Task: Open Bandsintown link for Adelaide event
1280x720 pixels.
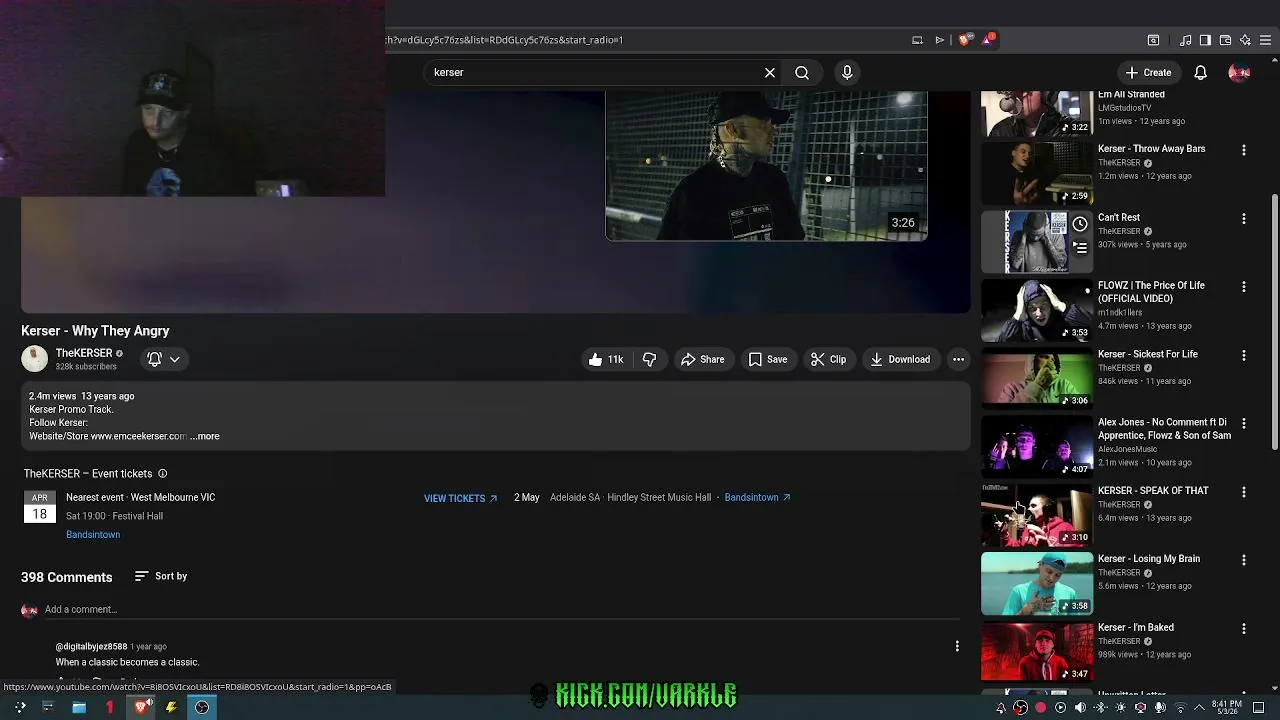Action: (757, 497)
